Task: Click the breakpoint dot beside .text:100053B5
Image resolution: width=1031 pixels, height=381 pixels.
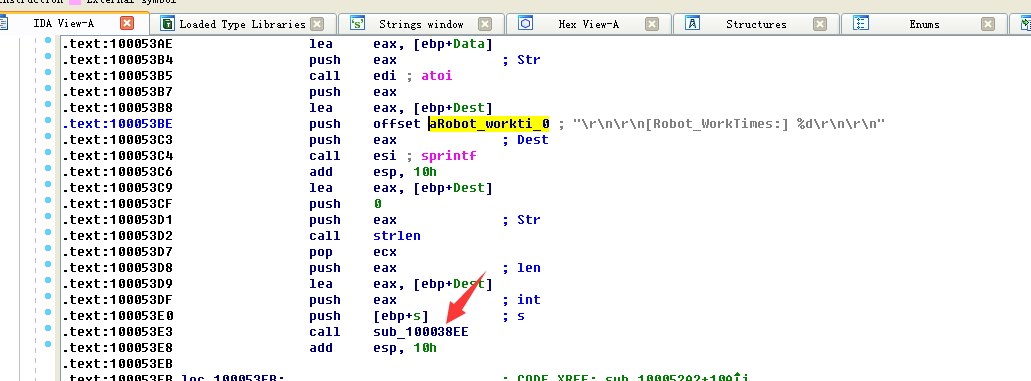Action: click(48, 72)
